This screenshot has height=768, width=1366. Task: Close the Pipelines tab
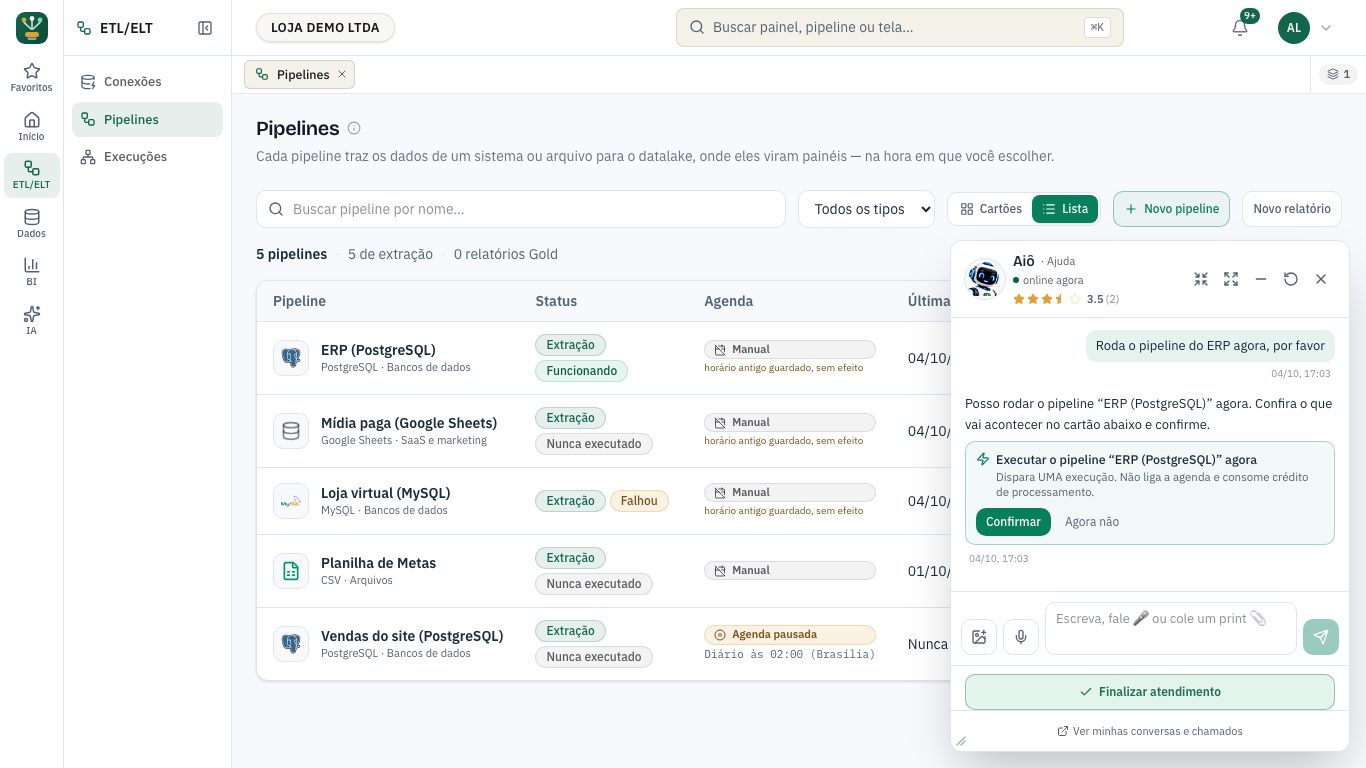coord(342,74)
